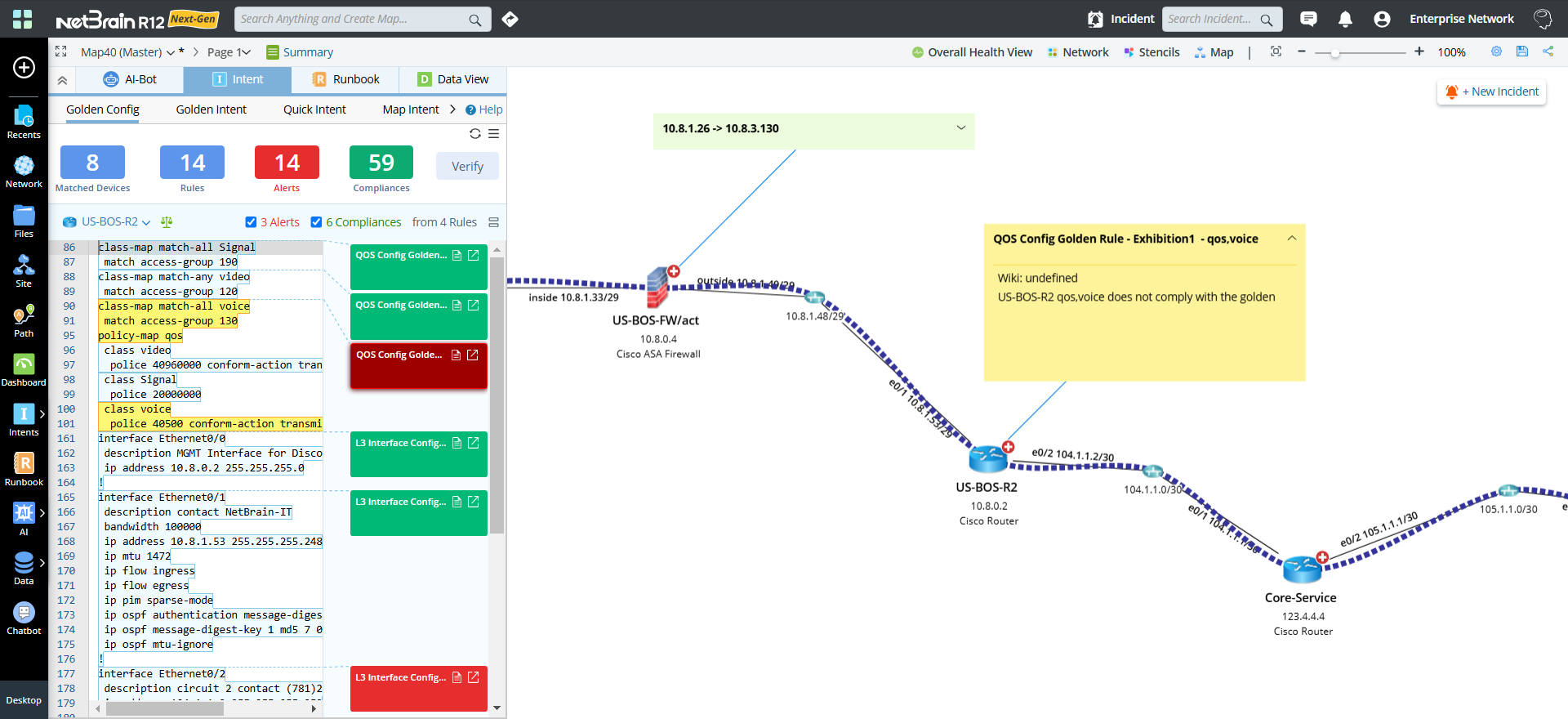Share the map via share icon
This screenshot has width=1568, height=719.
[1548, 51]
